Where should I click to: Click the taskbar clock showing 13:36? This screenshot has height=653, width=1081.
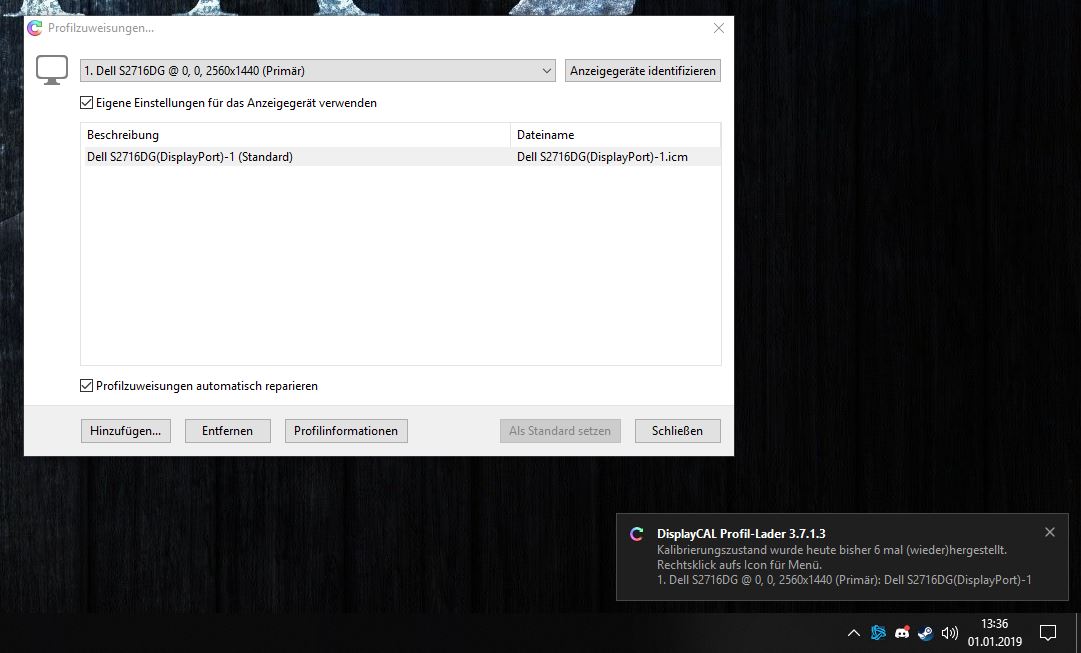click(x=994, y=633)
